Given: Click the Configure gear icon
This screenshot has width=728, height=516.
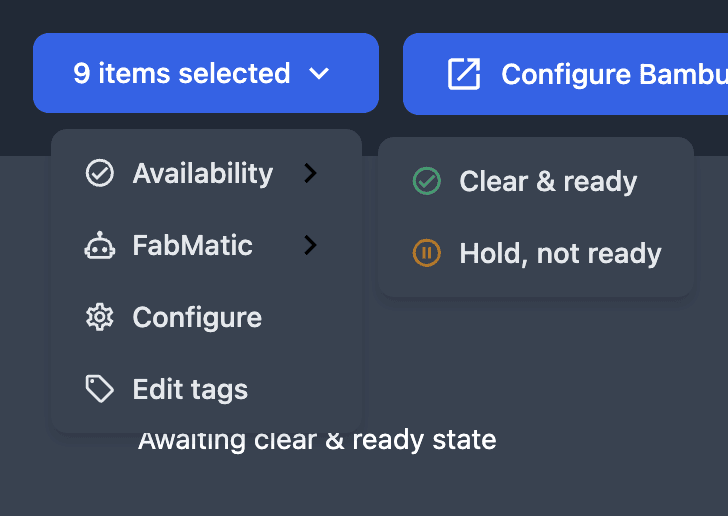Looking at the screenshot, I should tap(99, 317).
